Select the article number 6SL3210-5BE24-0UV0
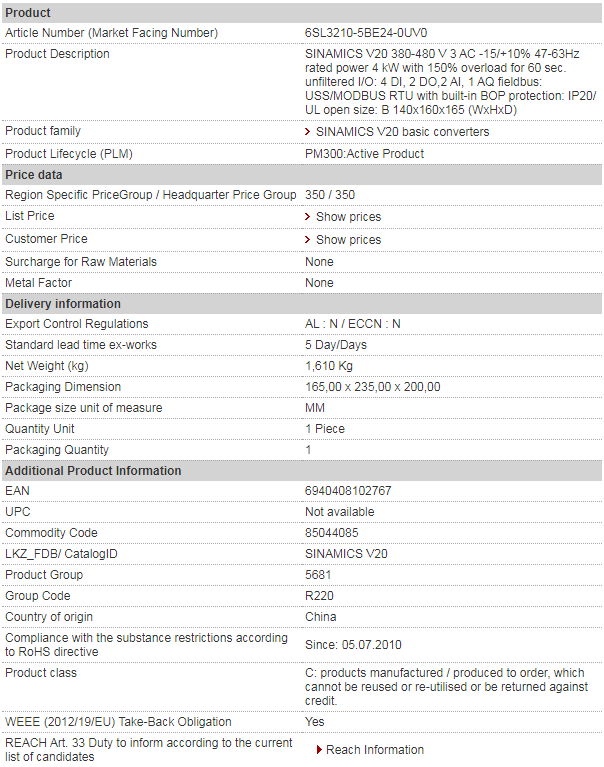Screen dimensions: 604x767 tap(366, 33)
